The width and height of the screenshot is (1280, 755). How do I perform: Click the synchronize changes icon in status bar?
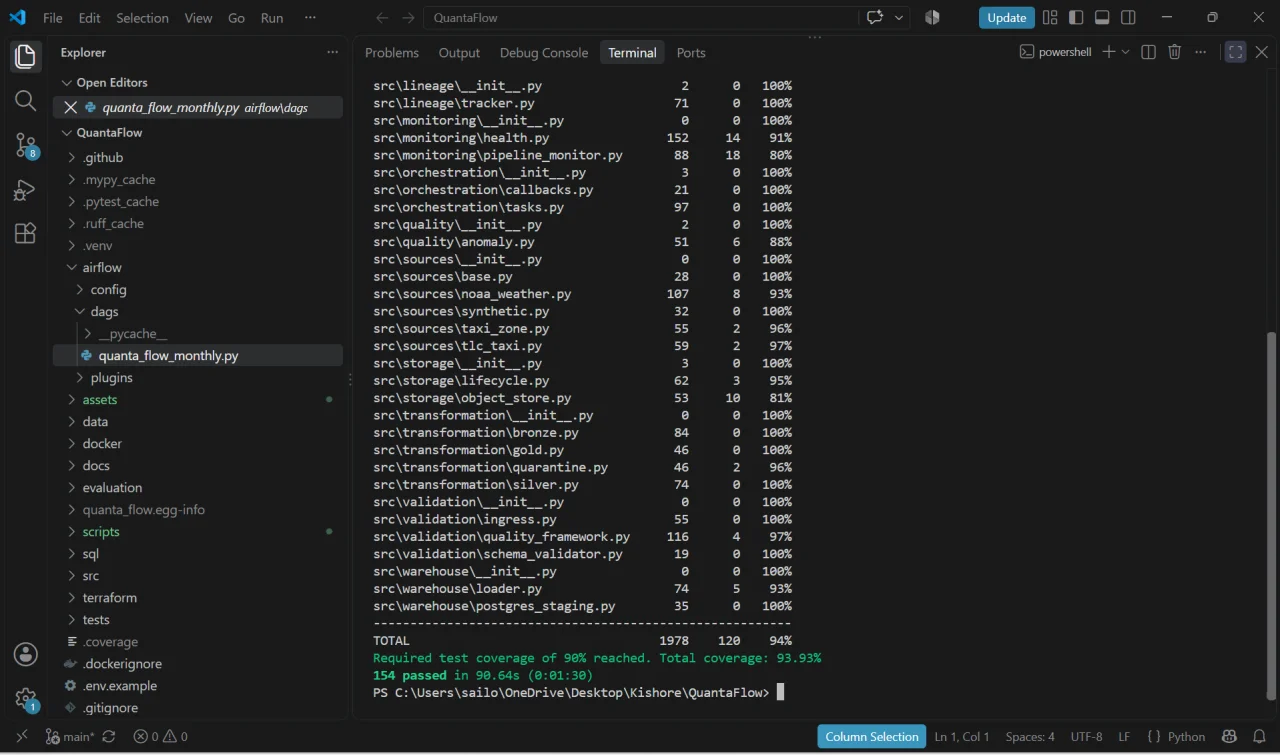(109, 737)
